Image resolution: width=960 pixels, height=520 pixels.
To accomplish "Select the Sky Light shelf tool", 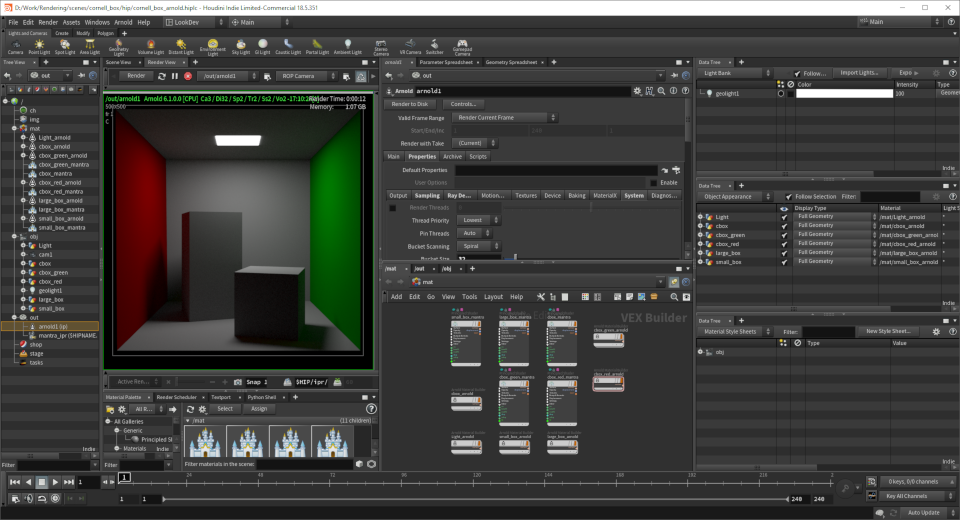I will (241, 47).
